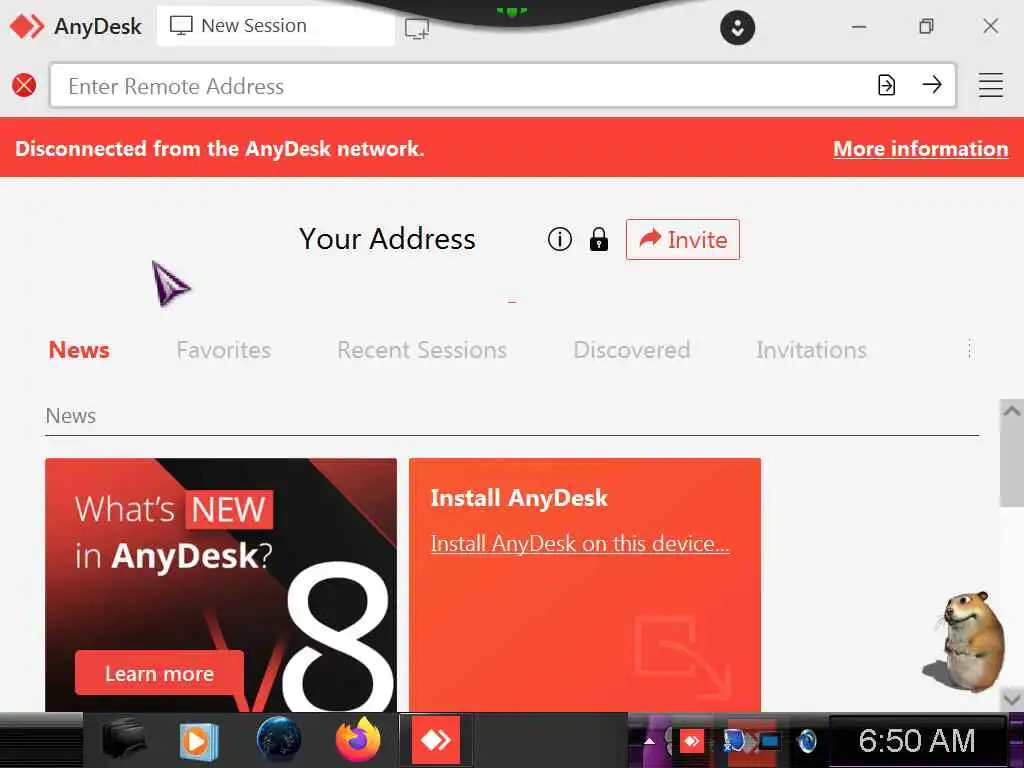1024x768 pixels.
Task: Click the black stack taskbar icon
Action: (x=124, y=740)
